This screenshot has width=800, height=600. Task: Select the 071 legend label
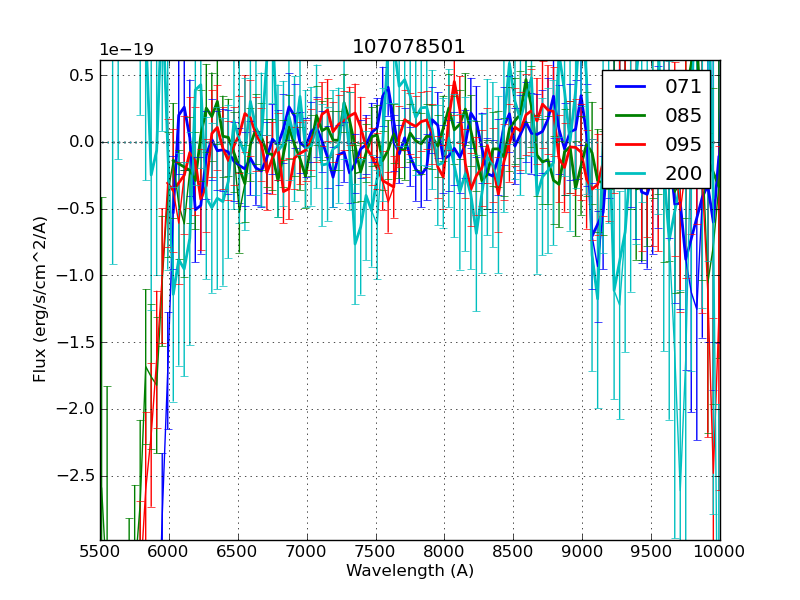684,86
